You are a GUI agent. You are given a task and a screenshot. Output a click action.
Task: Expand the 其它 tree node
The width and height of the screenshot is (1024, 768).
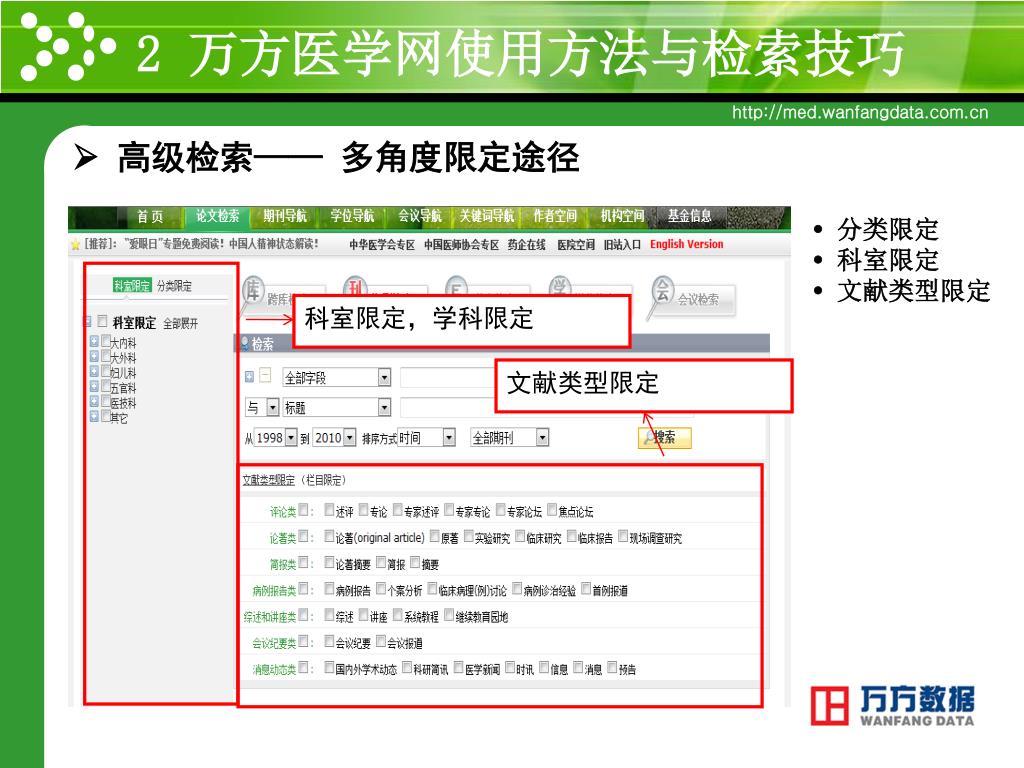coord(94,416)
